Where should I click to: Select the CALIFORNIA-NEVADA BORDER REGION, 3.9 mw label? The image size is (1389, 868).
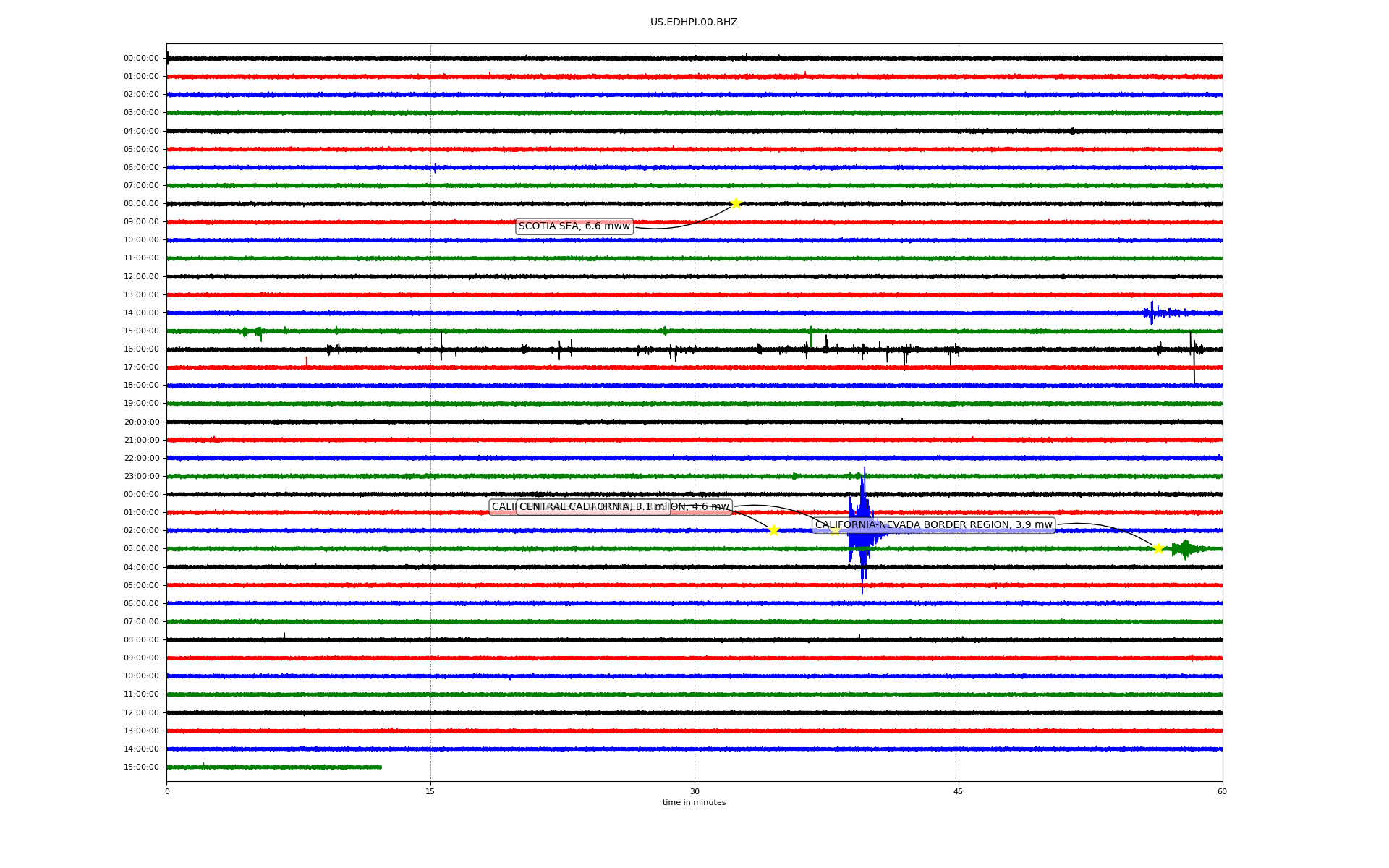(x=933, y=525)
